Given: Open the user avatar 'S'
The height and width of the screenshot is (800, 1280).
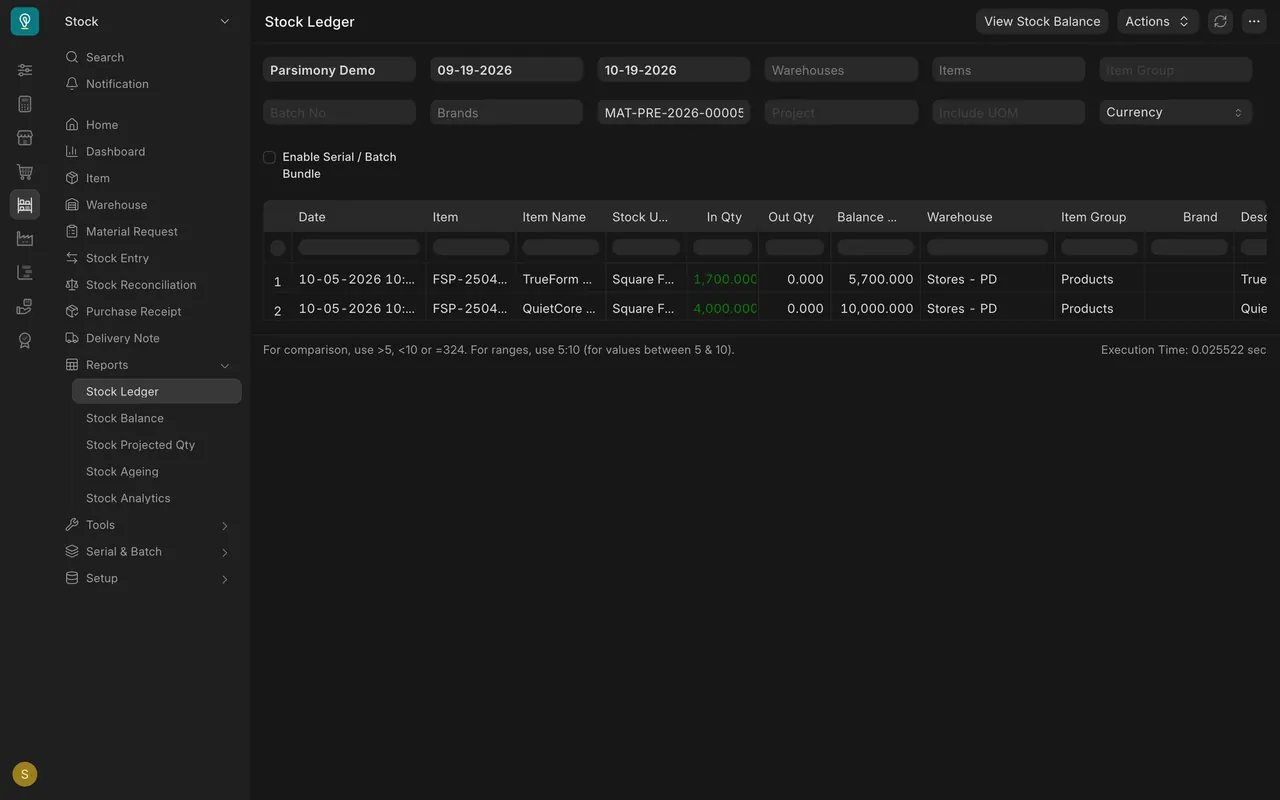Looking at the screenshot, I should 25,774.
